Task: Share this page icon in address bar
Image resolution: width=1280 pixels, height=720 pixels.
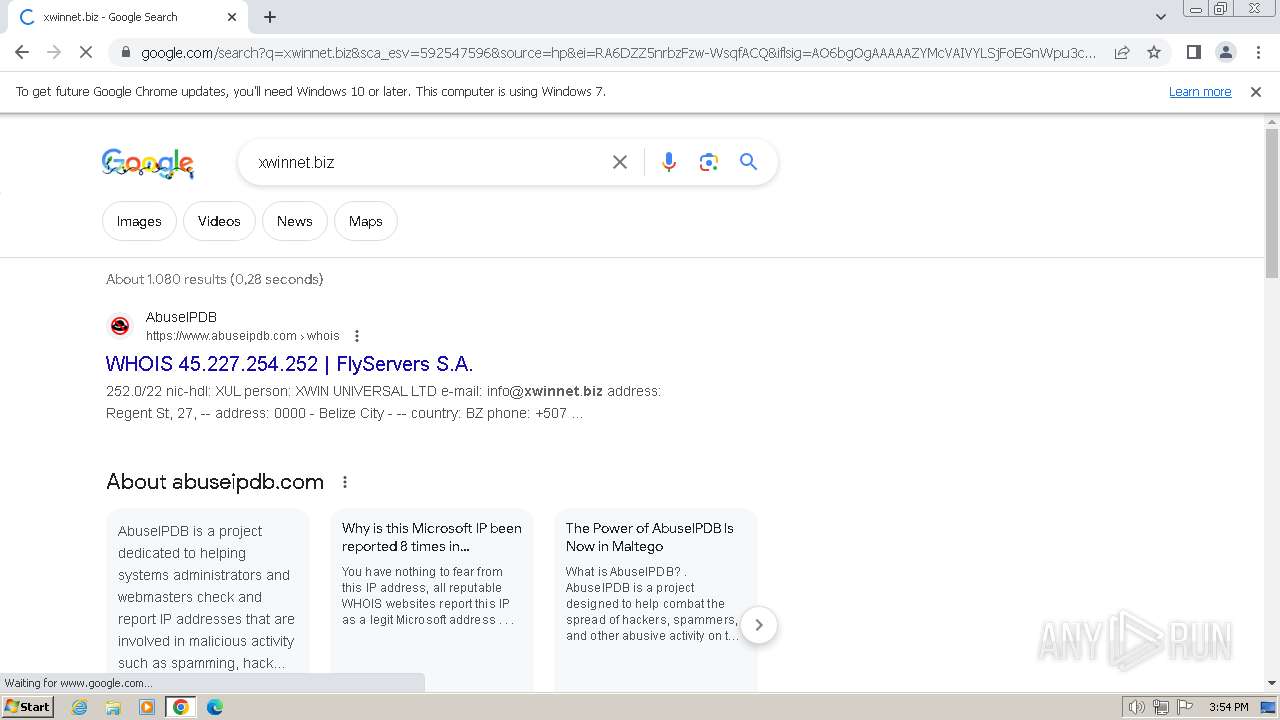Action: point(1122,52)
